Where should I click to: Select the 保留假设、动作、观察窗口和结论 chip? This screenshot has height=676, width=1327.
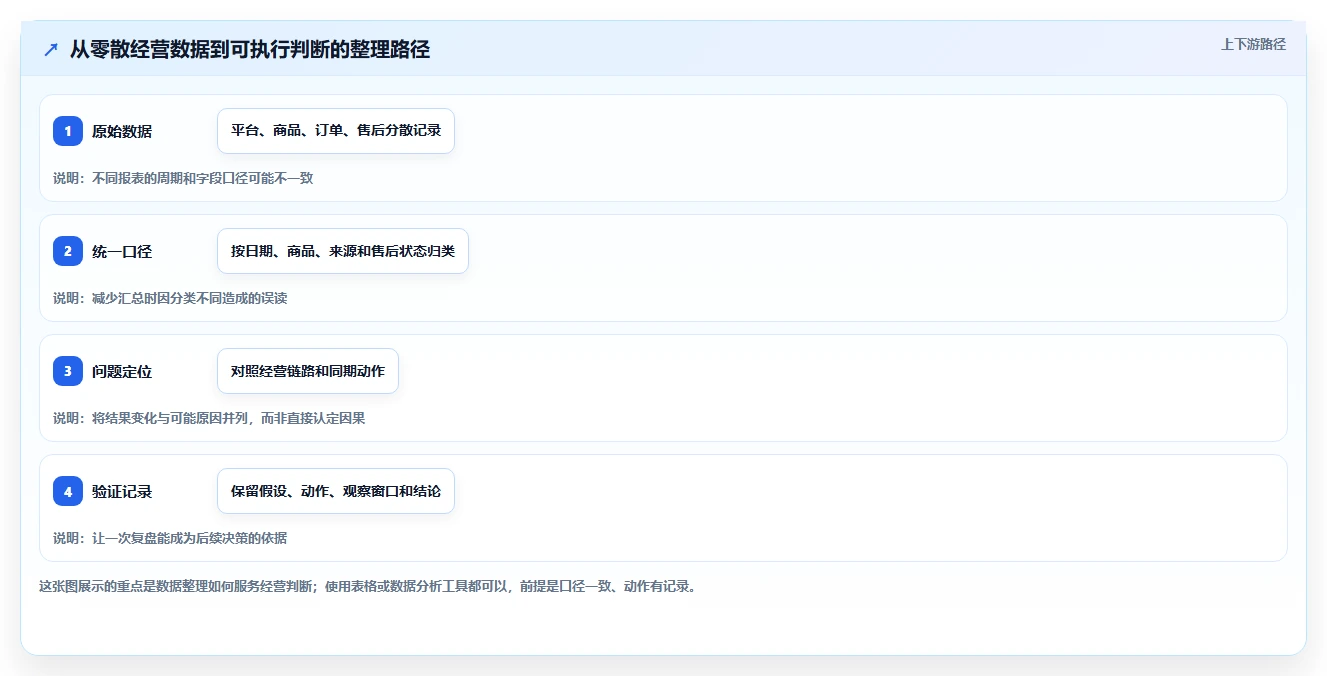[336, 491]
